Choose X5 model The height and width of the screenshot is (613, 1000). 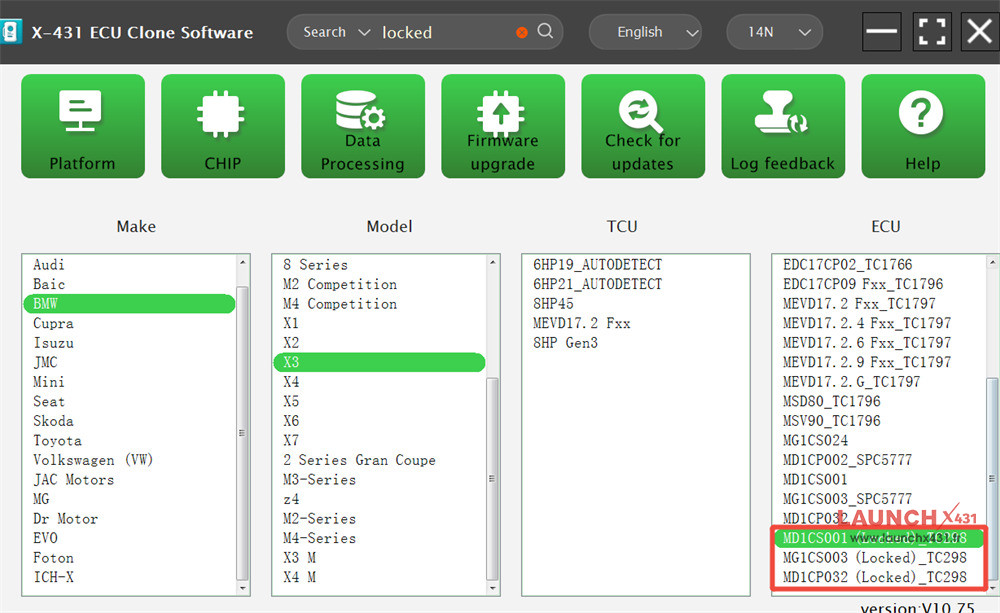[291, 402]
